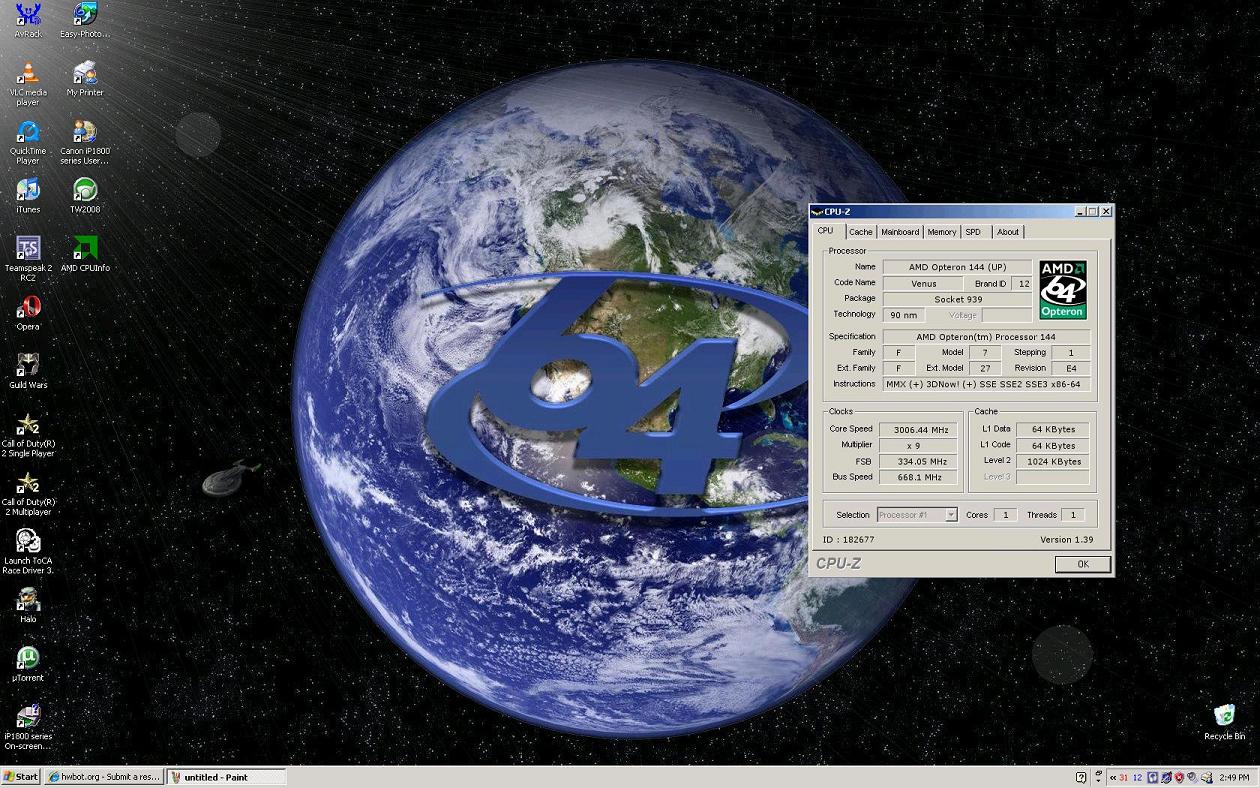
Task: Click the AMD 64 Opteron logo
Action: point(1063,290)
